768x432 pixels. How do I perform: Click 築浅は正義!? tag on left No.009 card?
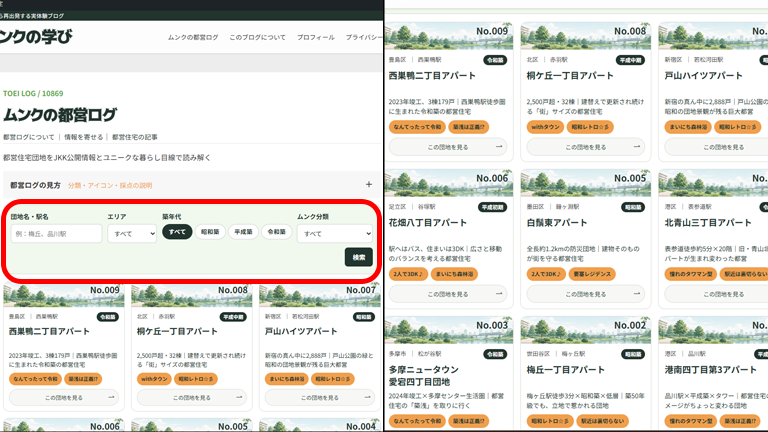83,379
